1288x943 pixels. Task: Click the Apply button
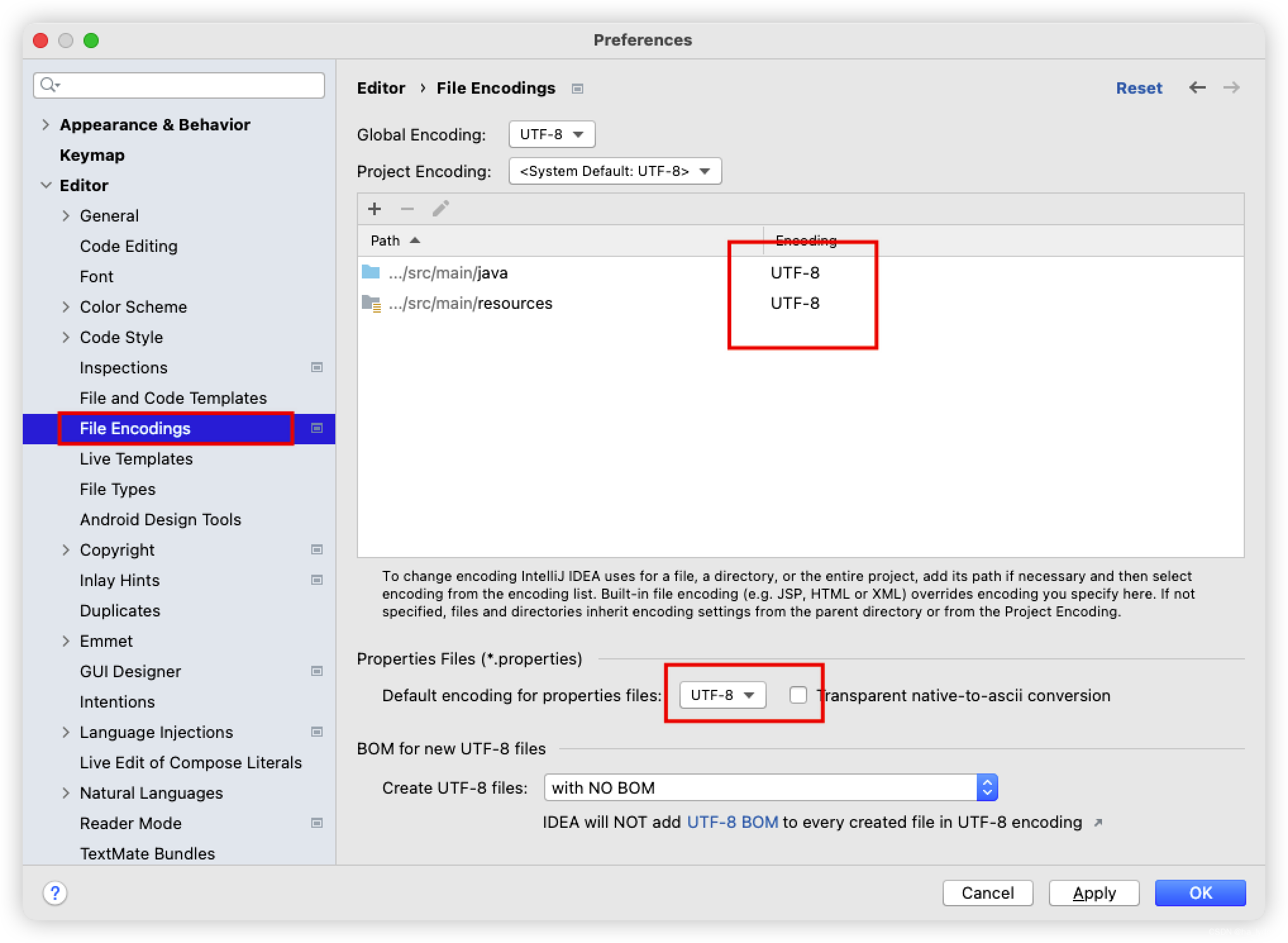click(1094, 893)
